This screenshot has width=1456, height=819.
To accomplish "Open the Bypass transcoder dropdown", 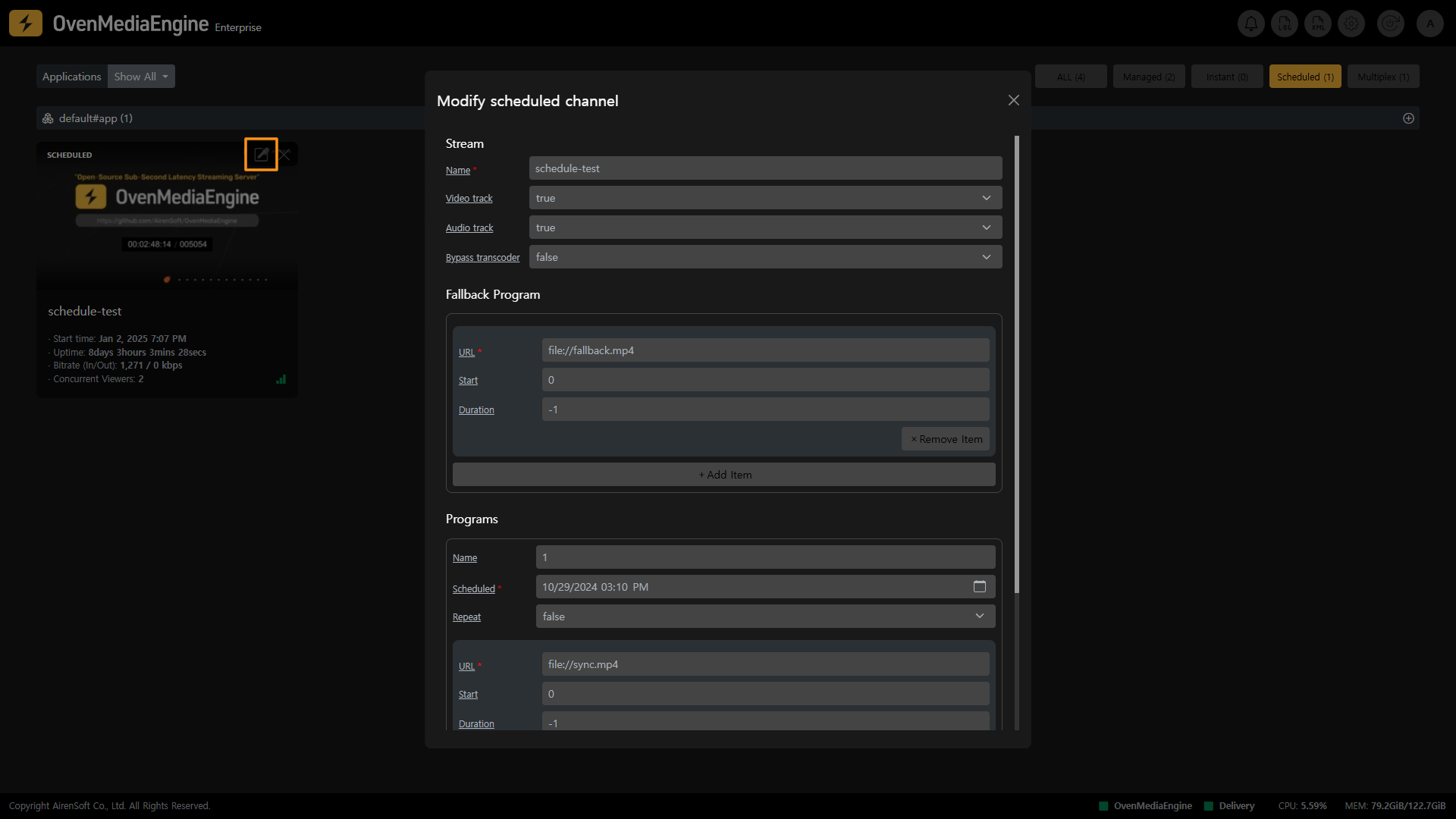I will [x=765, y=257].
